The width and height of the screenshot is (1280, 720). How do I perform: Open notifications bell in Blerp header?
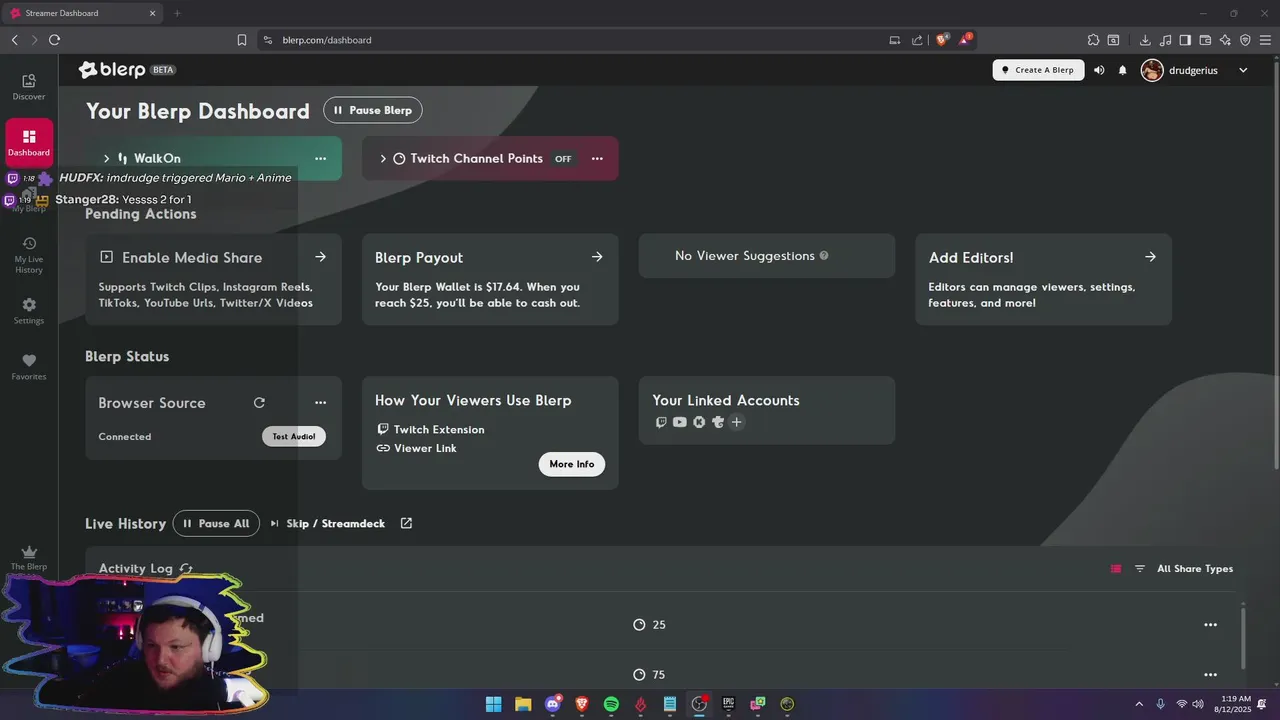coord(1122,70)
